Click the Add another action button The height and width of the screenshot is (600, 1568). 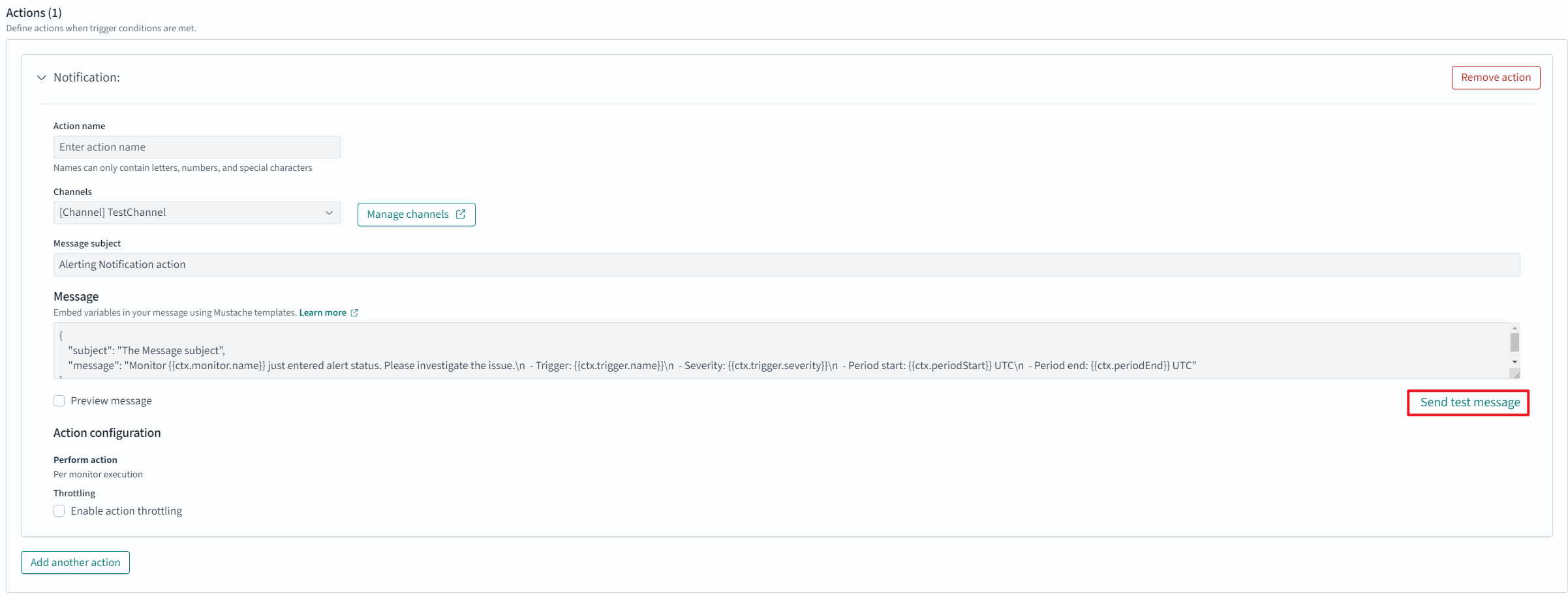click(75, 563)
